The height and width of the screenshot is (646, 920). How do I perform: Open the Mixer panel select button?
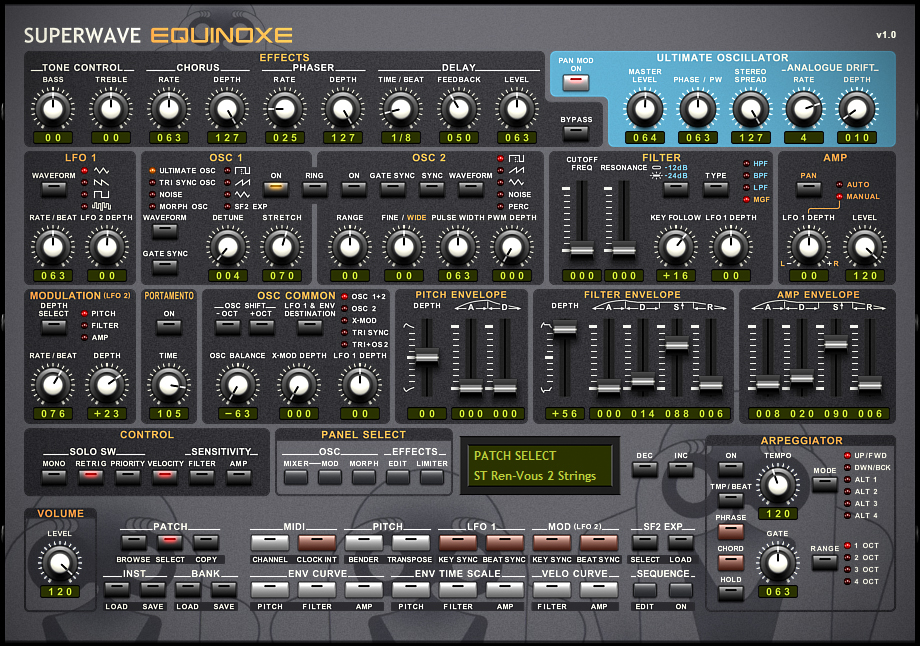(x=295, y=477)
